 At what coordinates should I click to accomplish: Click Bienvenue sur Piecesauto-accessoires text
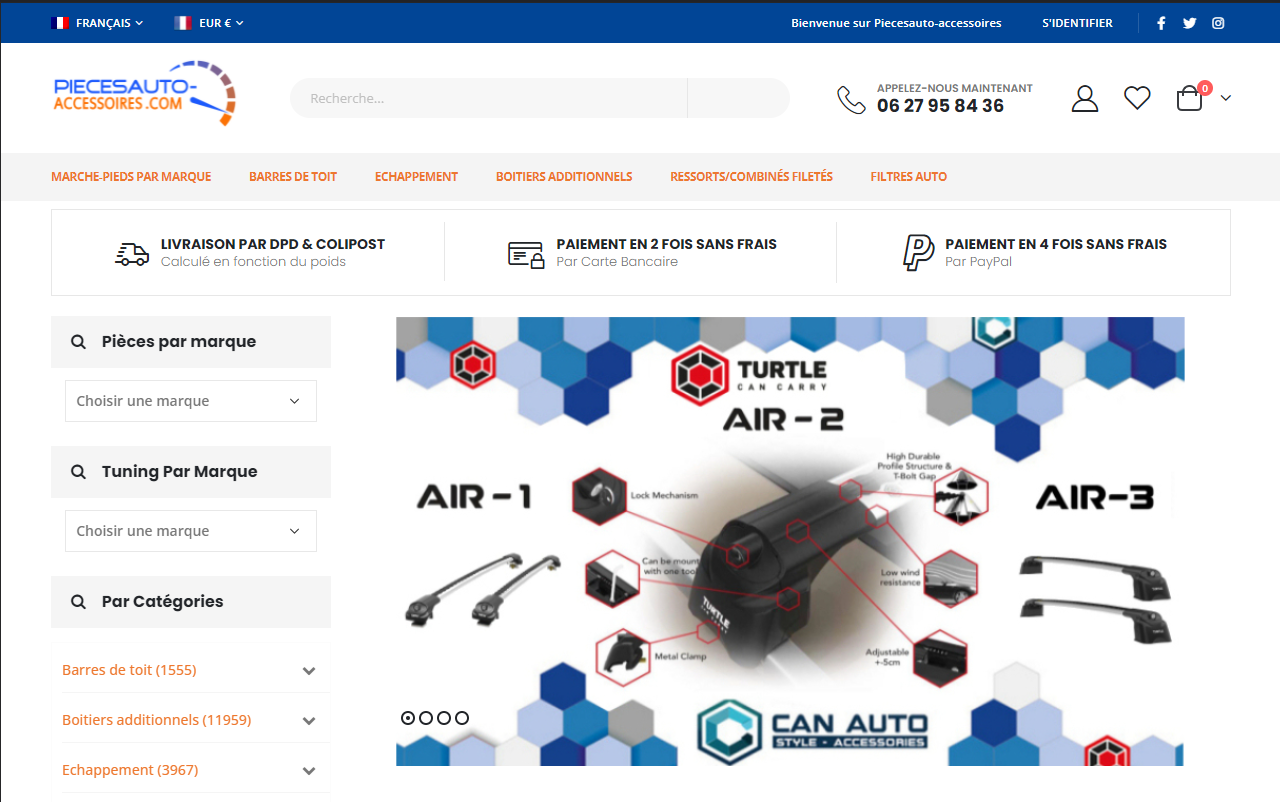tap(896, 23)
